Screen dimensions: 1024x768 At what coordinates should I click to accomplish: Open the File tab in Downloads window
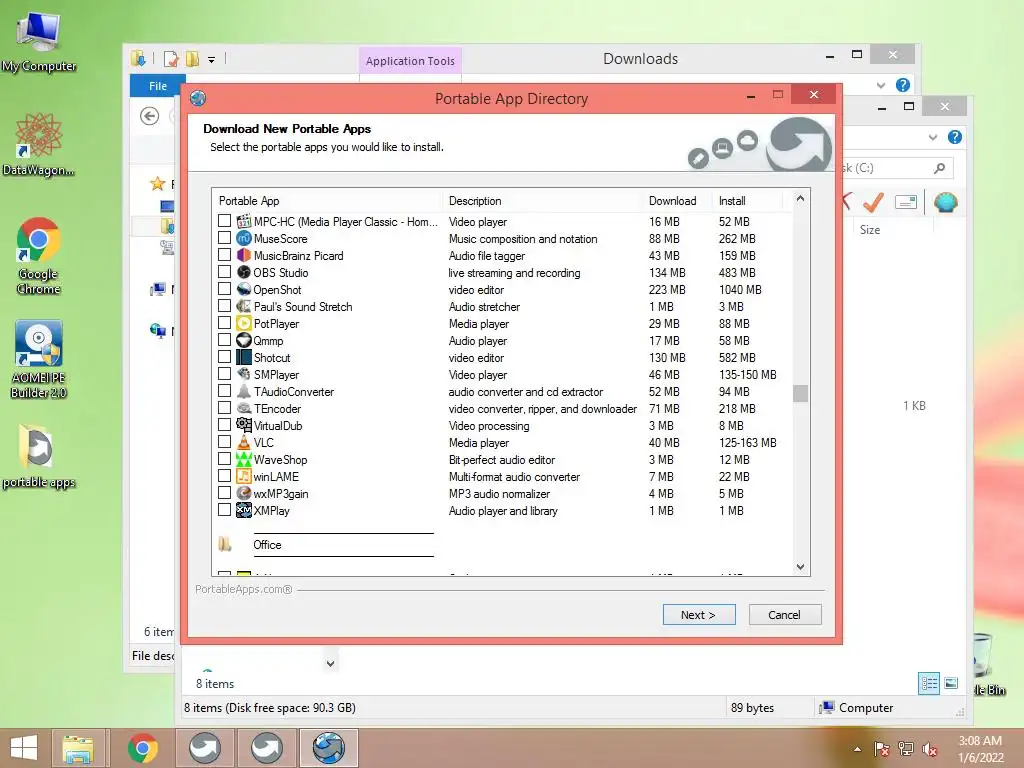[157, 86]
